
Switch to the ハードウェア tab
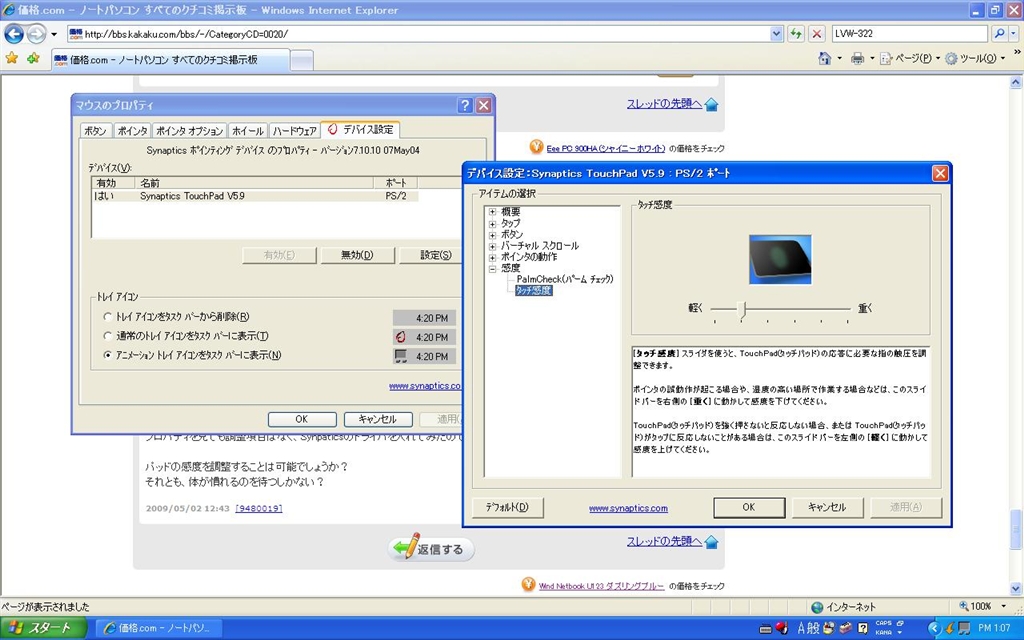pos(295,131)
